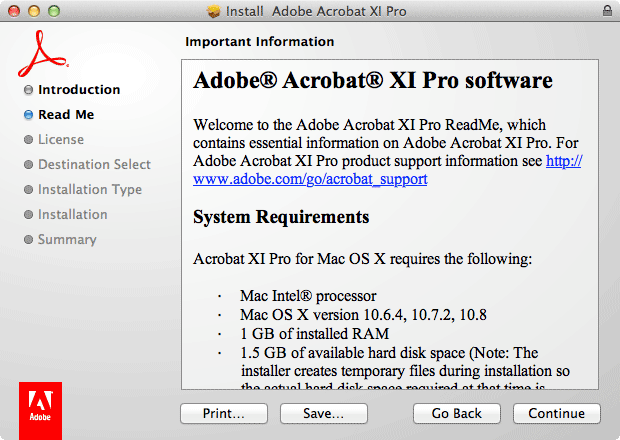620x440 pixels.
Task: Select the License step
Action: 61,140
